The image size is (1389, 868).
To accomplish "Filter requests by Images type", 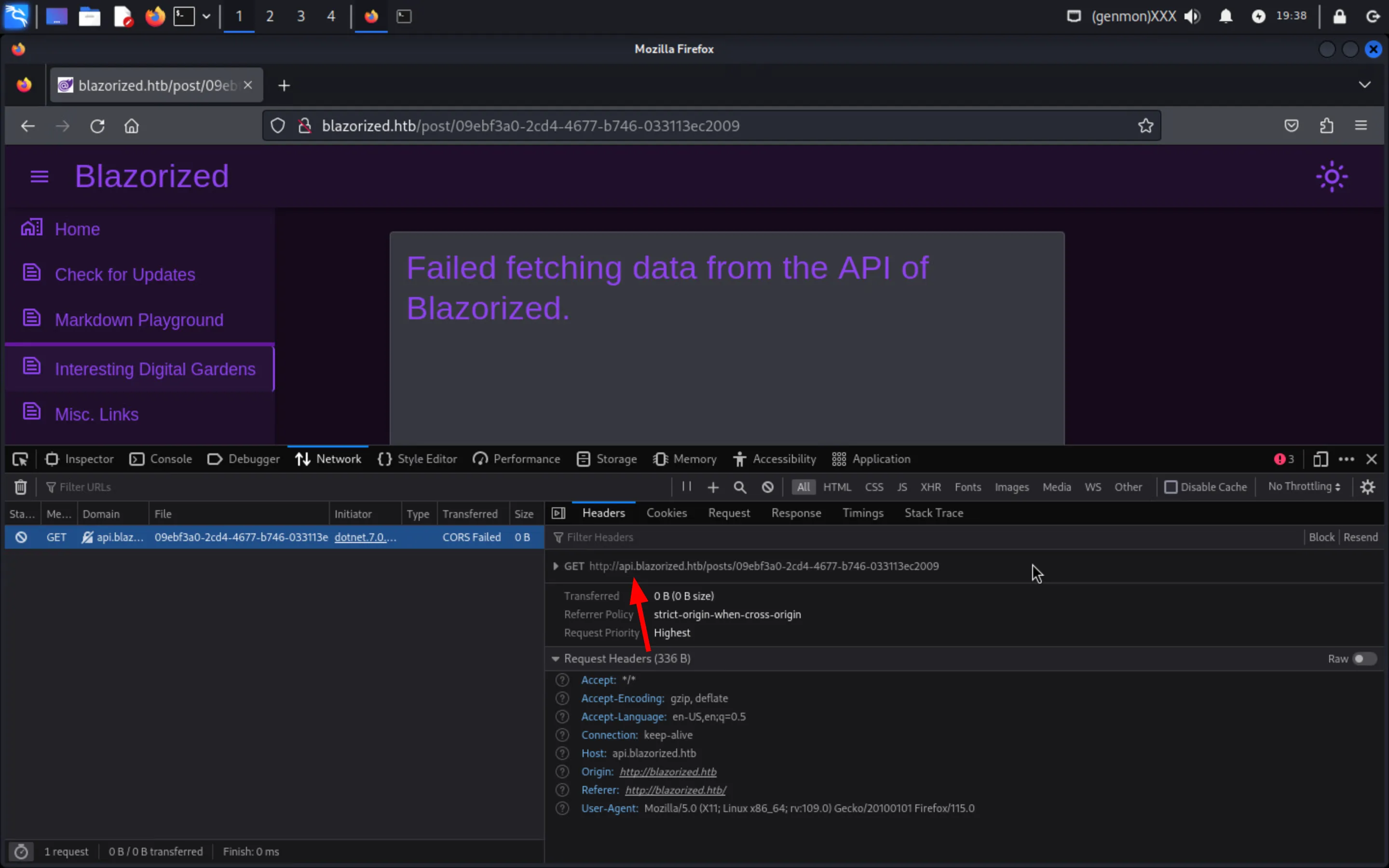I will point(1011,487).
